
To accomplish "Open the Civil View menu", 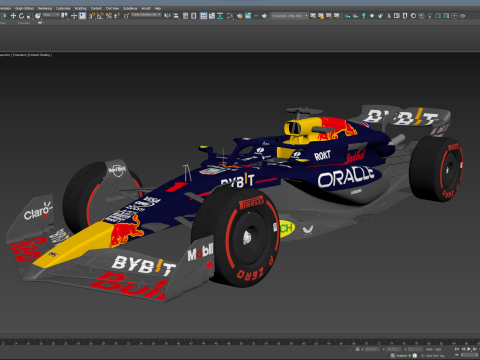I will pos(112,8).
